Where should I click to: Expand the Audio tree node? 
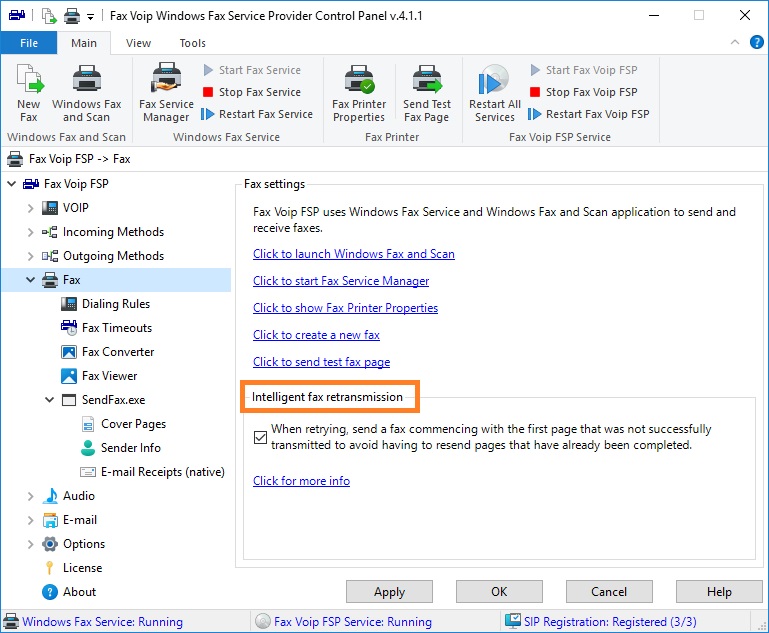(x=30, y=496)
